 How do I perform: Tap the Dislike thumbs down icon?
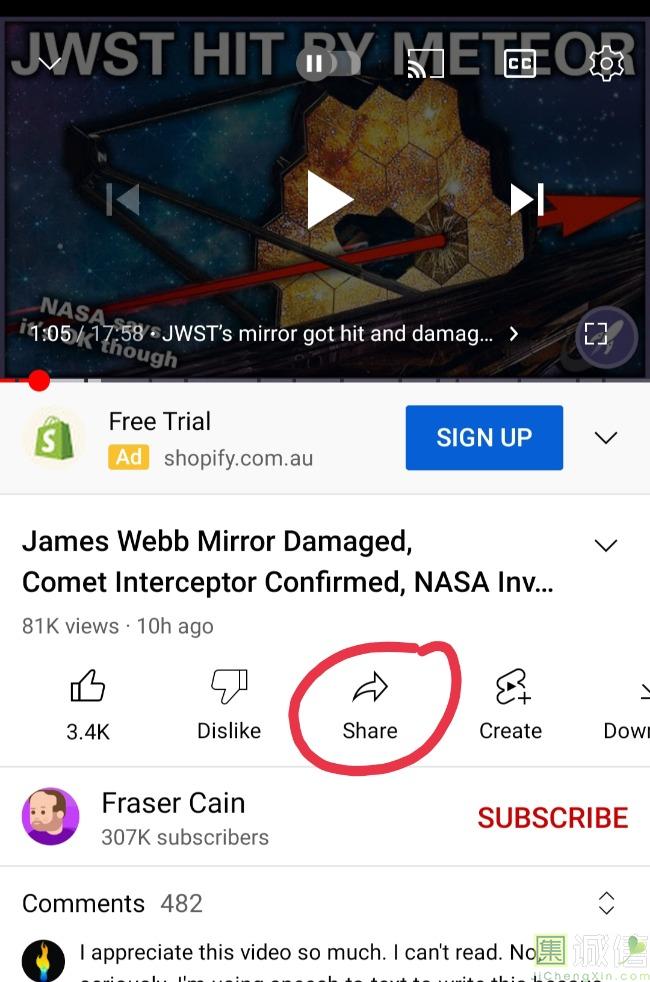(x=229, y=686)
